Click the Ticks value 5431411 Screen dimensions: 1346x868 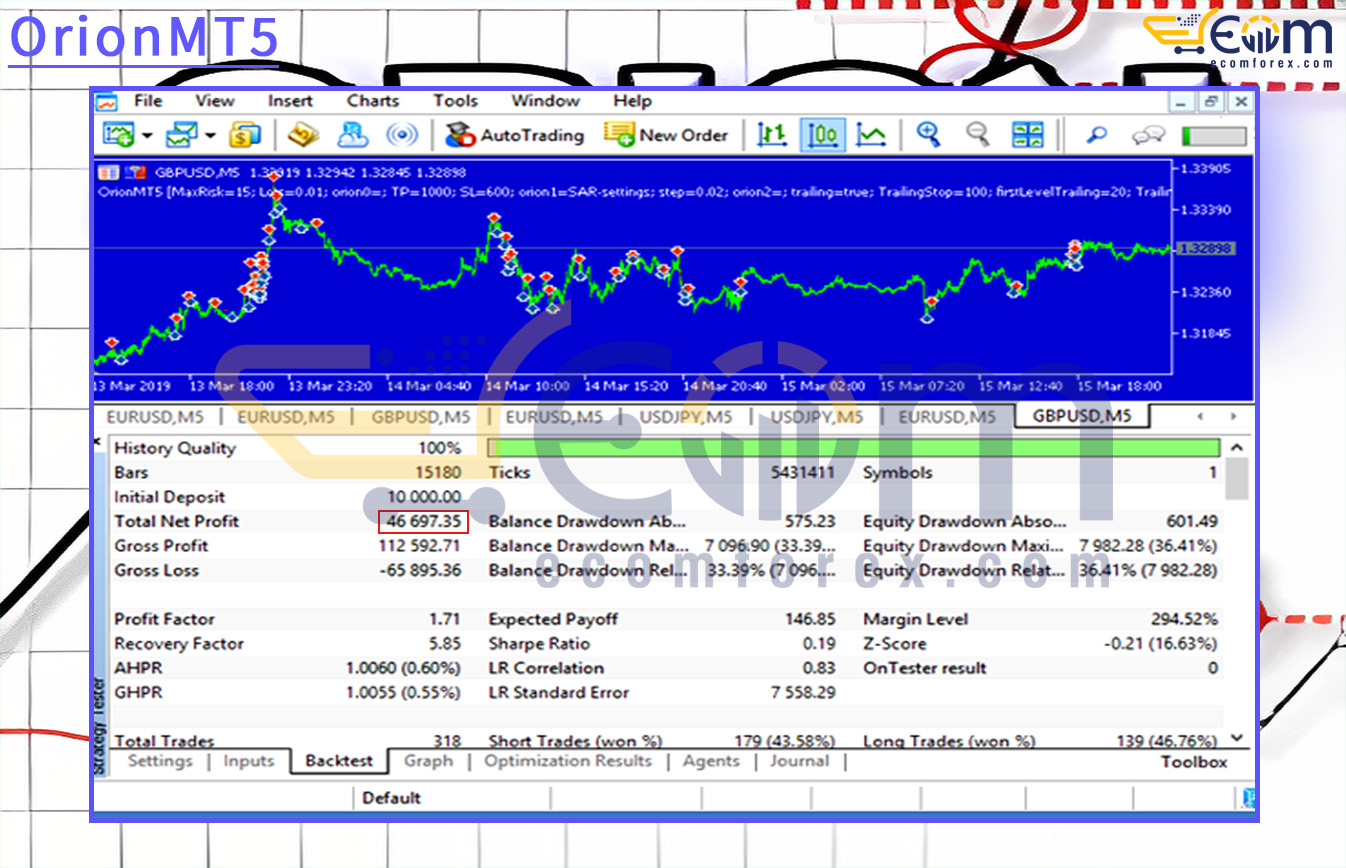(x=802, y=473)
